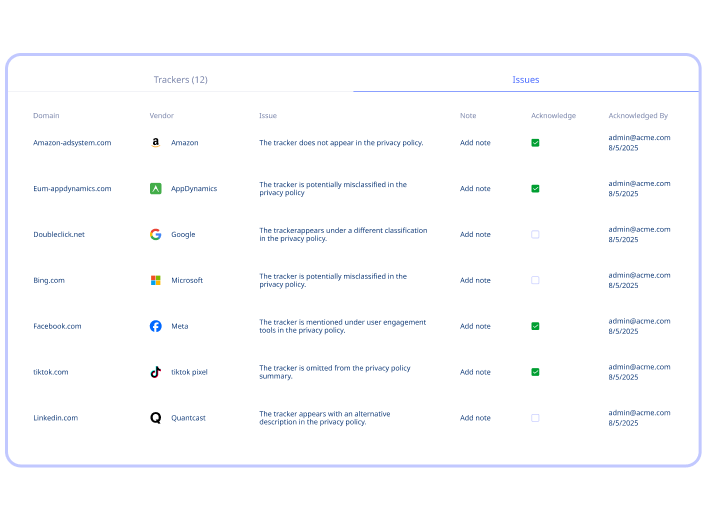Click the Quantcast logo icon
Screen dimensions: 707x521
pos(156,418)
